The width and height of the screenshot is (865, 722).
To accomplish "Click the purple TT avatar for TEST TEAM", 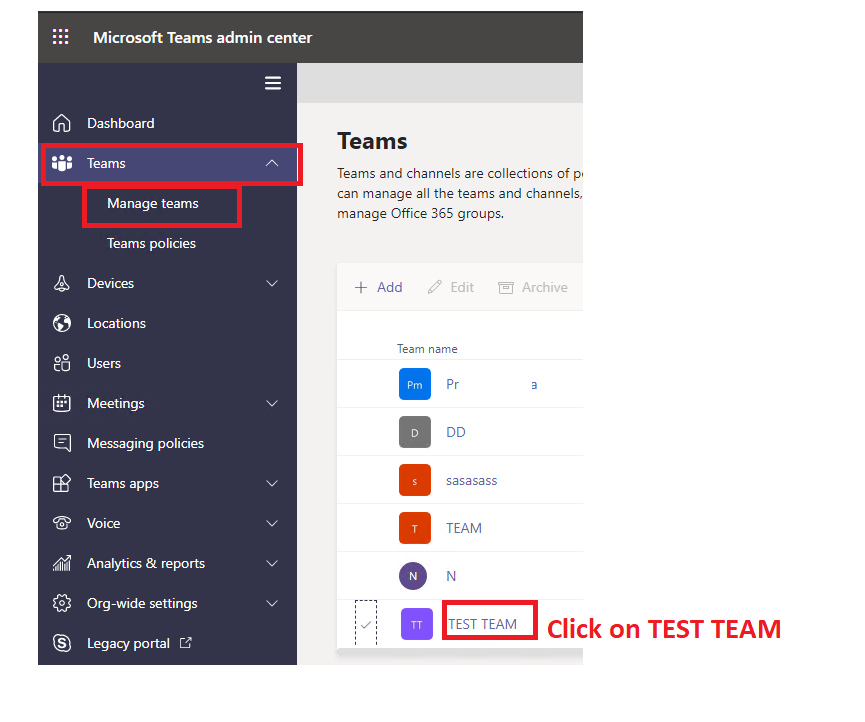I will point(417,624).
